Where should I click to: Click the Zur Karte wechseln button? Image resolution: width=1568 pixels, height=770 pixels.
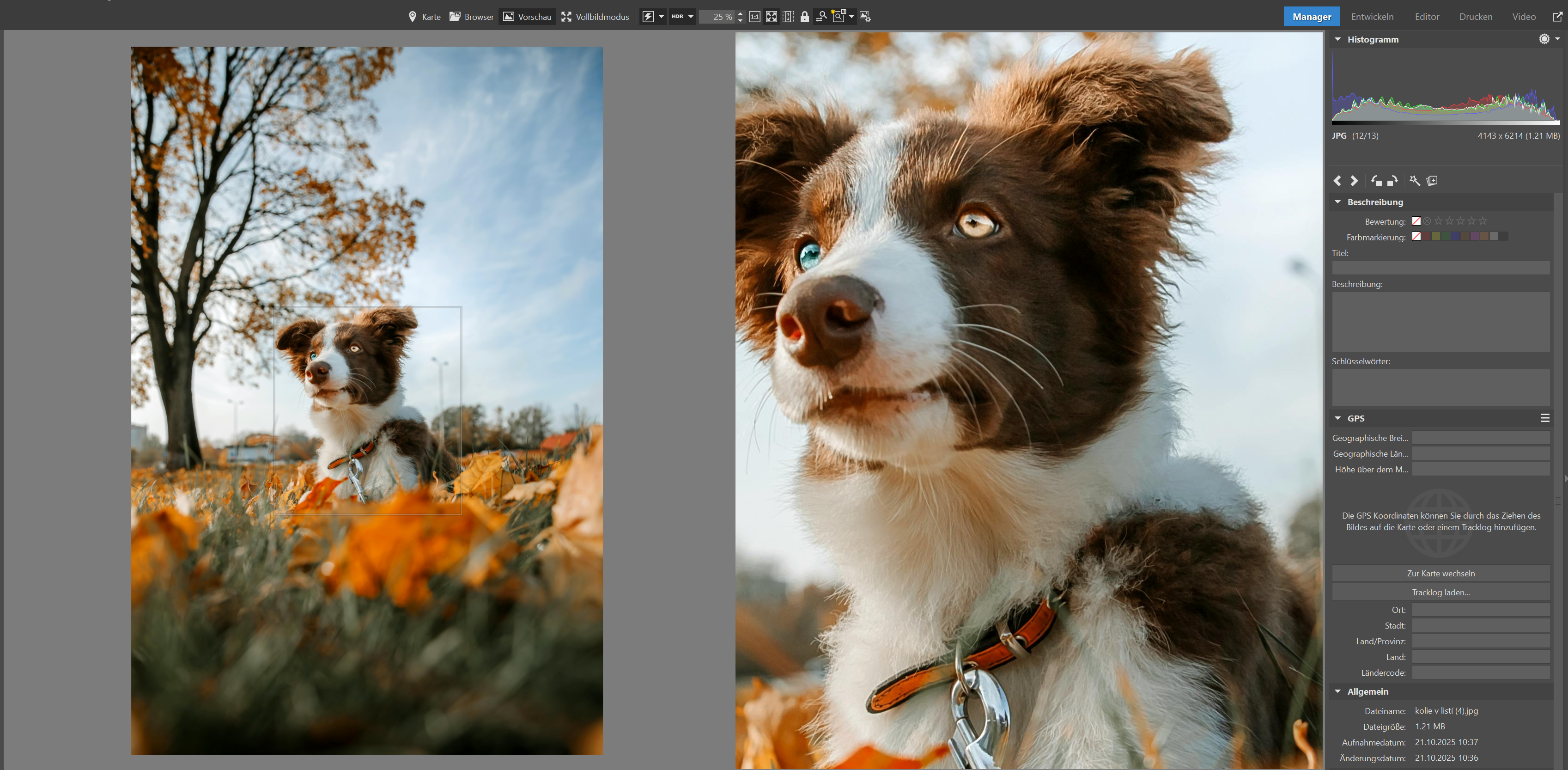[1440, 573]
